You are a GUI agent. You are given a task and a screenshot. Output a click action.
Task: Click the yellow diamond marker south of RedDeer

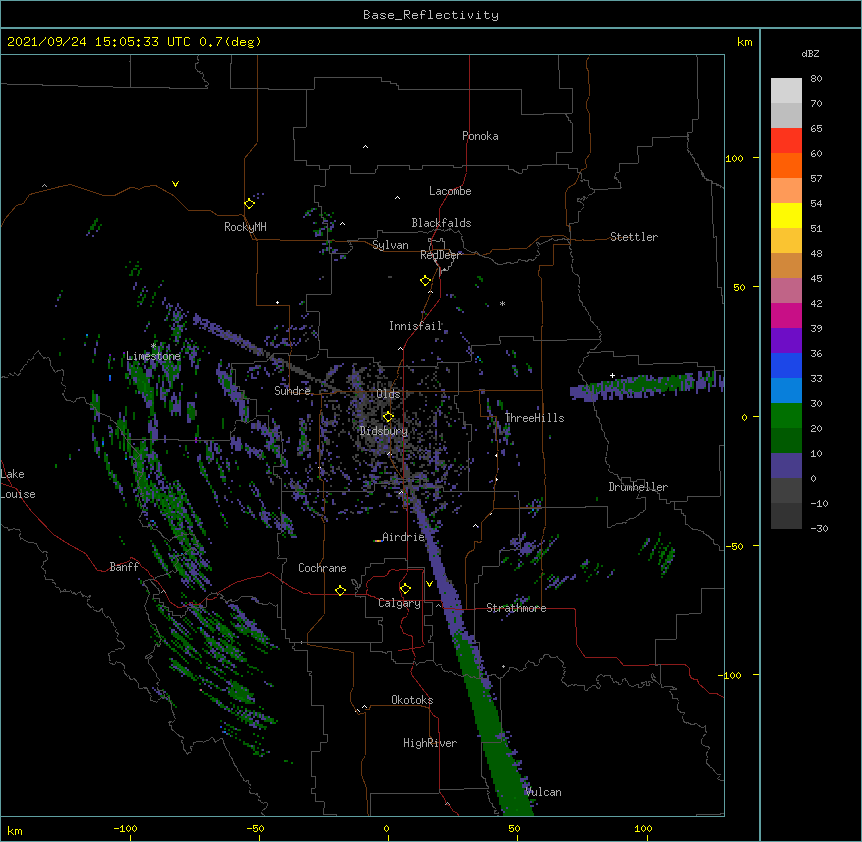tap(425, 281)
